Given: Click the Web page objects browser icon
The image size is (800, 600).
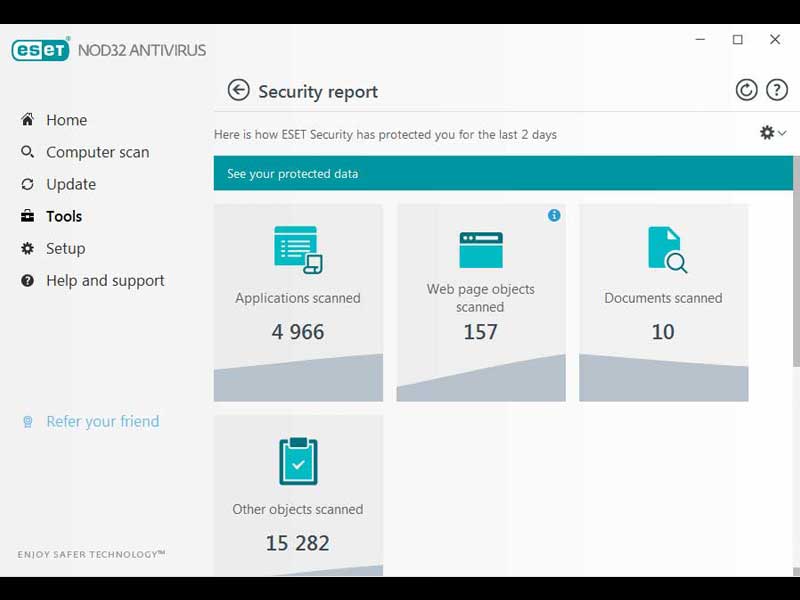Looking at the screenshot, I should coord(481,249).
